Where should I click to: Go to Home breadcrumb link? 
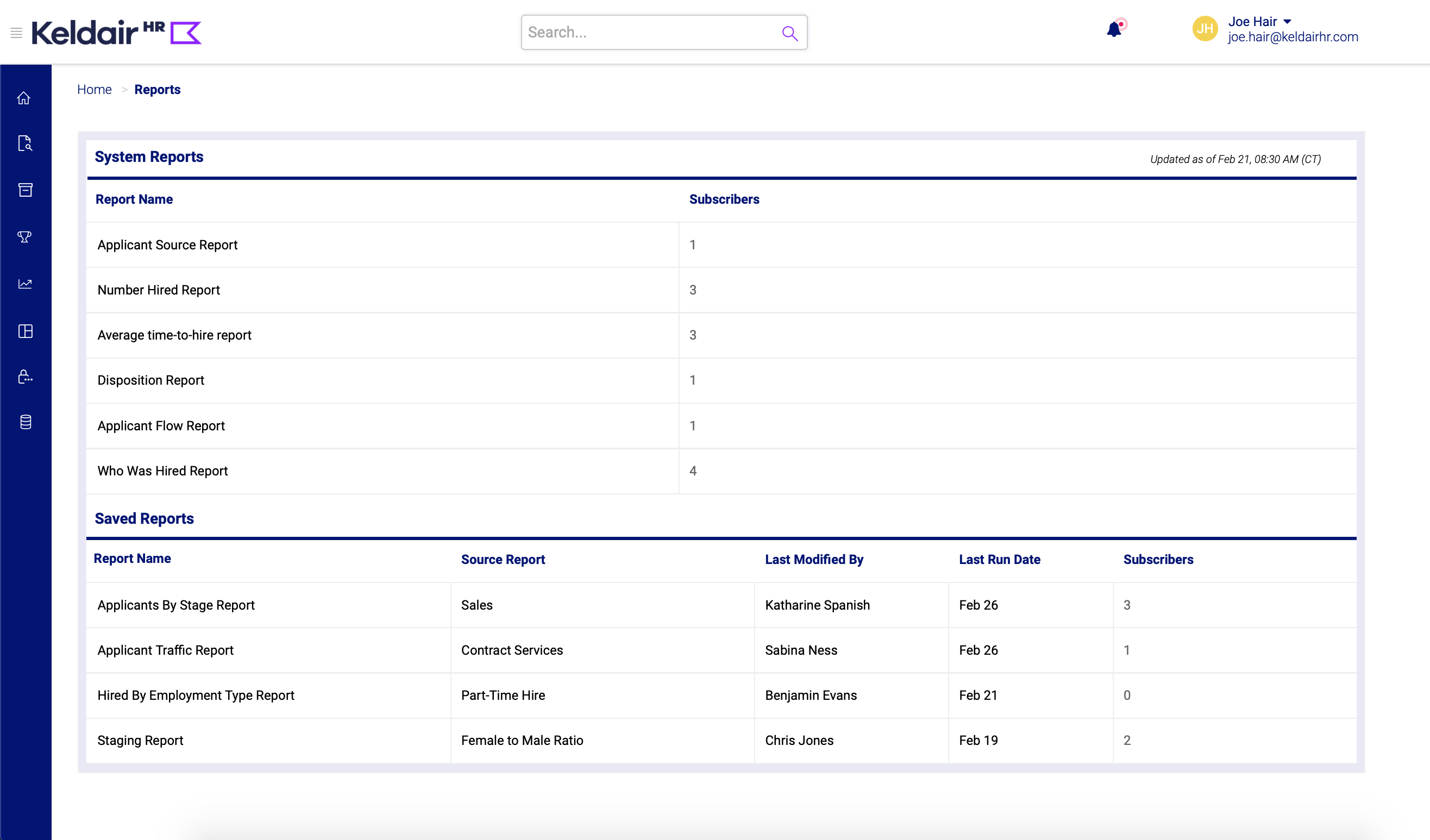point(94,90)
